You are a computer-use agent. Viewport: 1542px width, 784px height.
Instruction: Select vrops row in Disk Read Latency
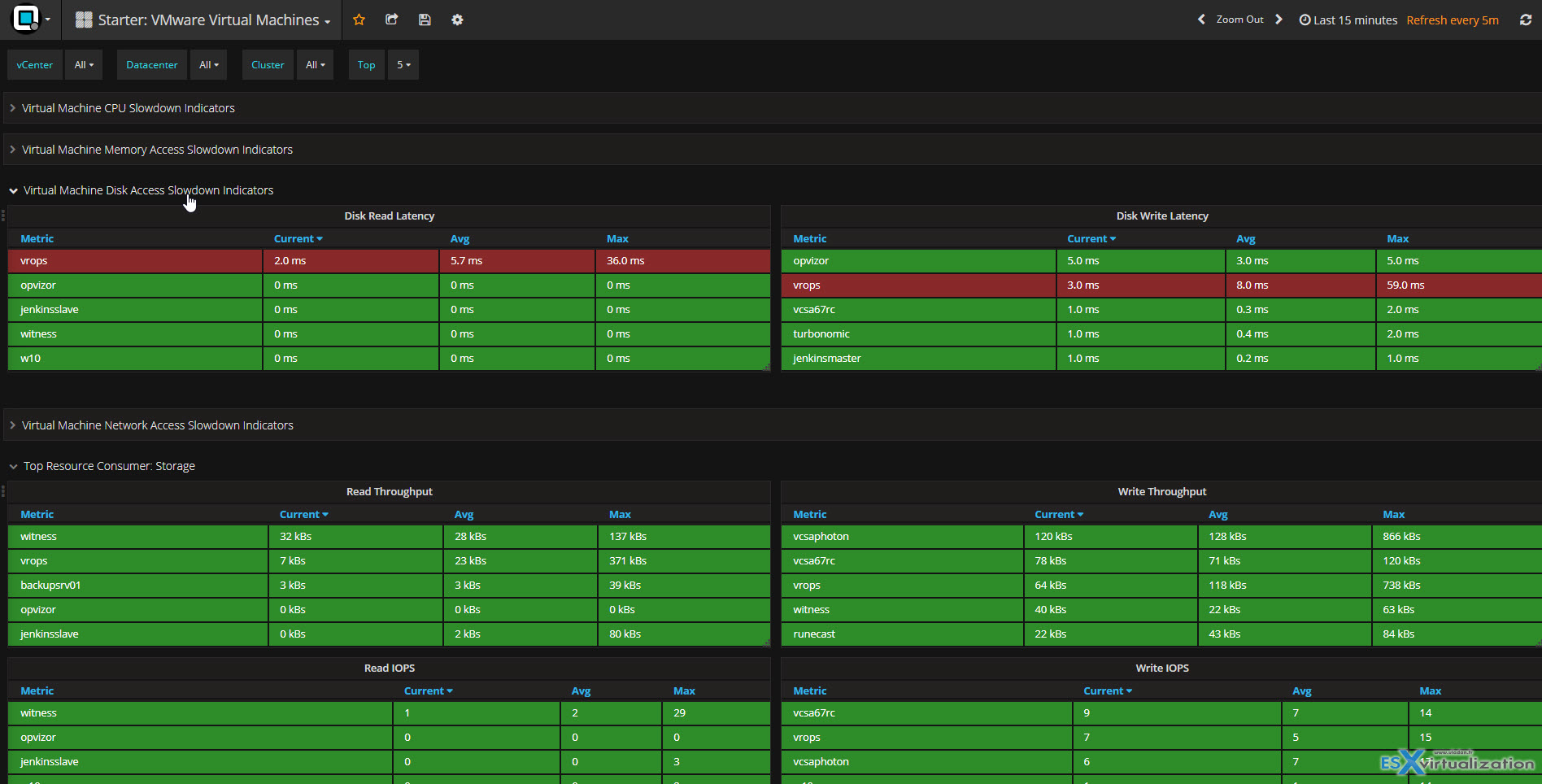coord(389,261)
